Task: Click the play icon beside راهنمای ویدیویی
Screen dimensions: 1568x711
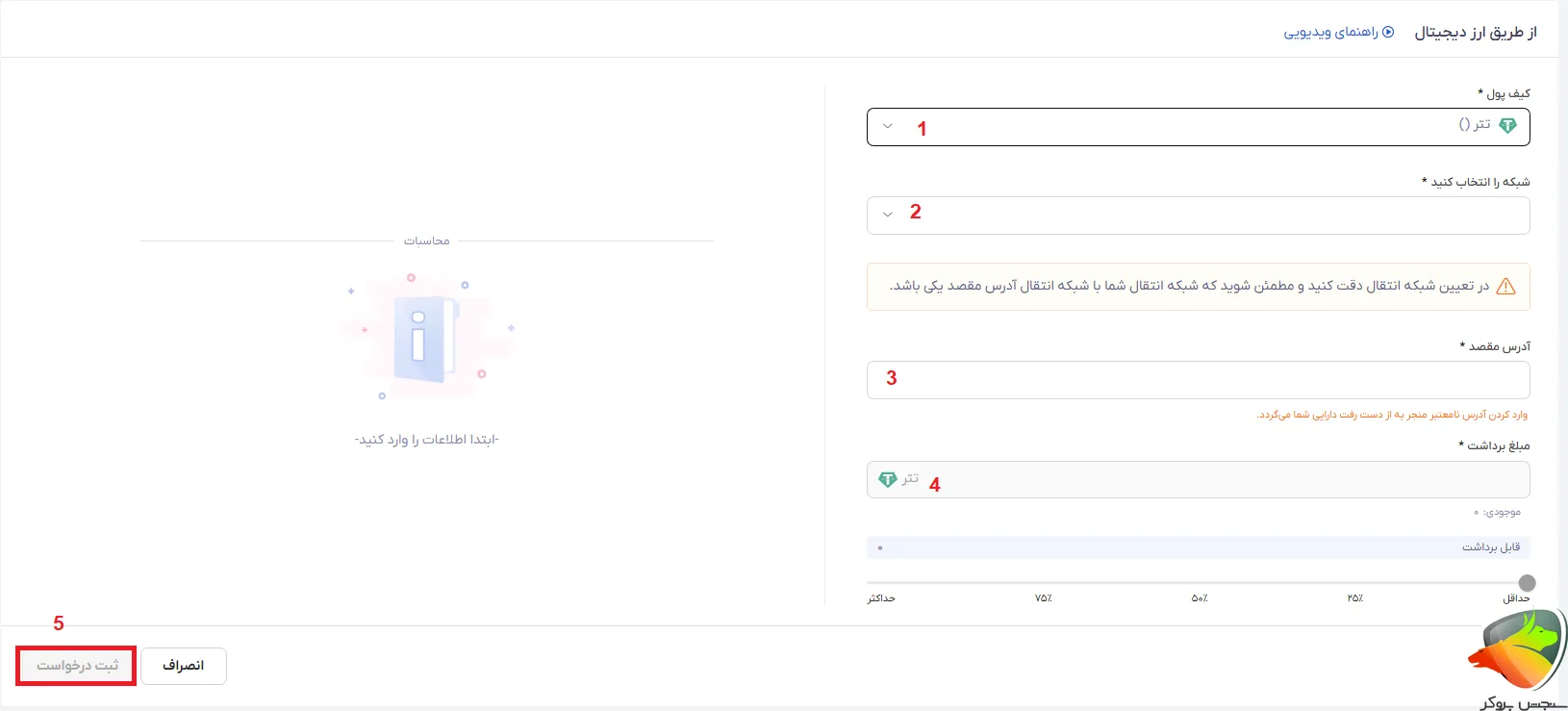Action: [x=1388, y=32]
